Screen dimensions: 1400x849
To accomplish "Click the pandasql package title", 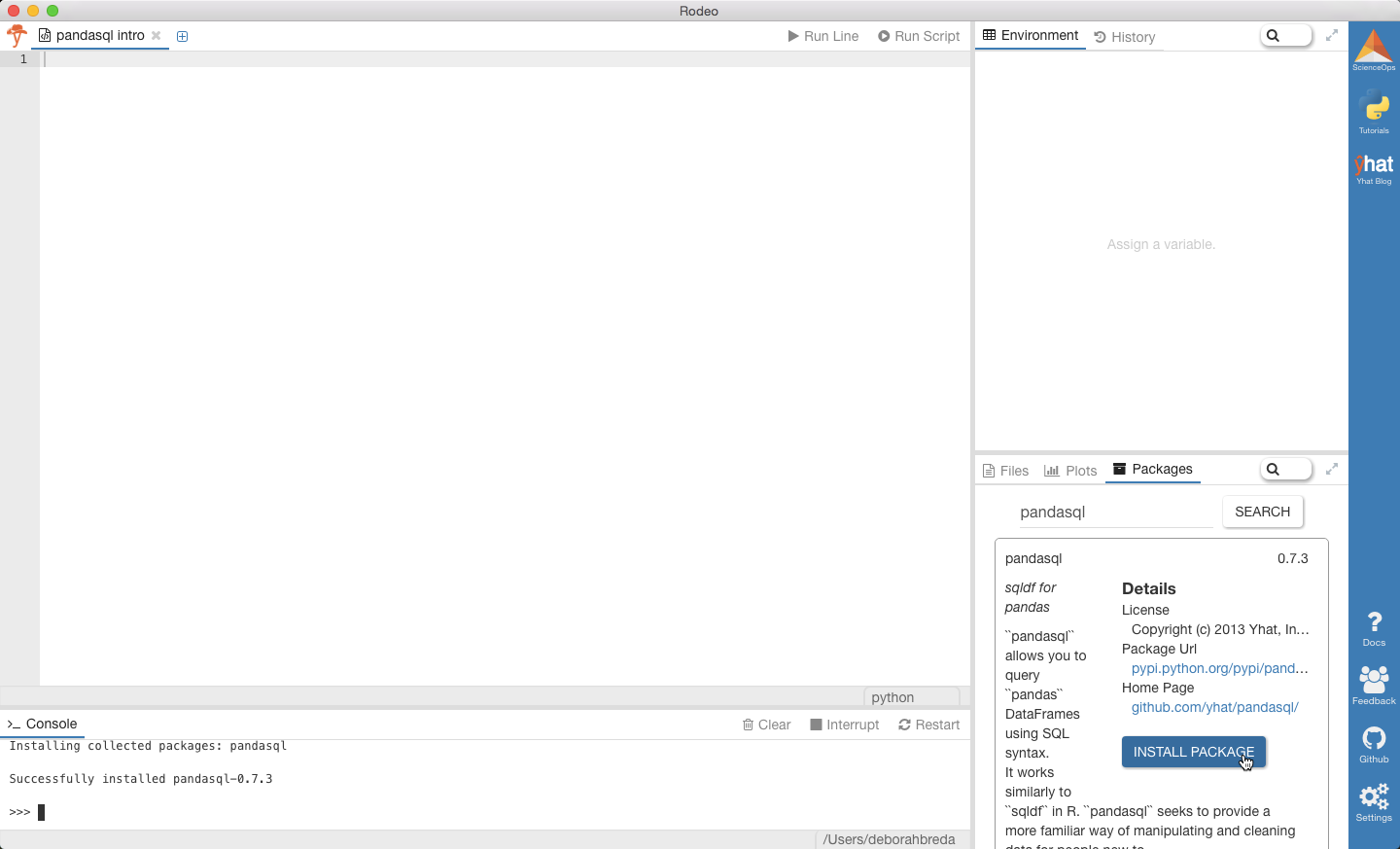I will pyautogui.click(x=1033, y=558).
